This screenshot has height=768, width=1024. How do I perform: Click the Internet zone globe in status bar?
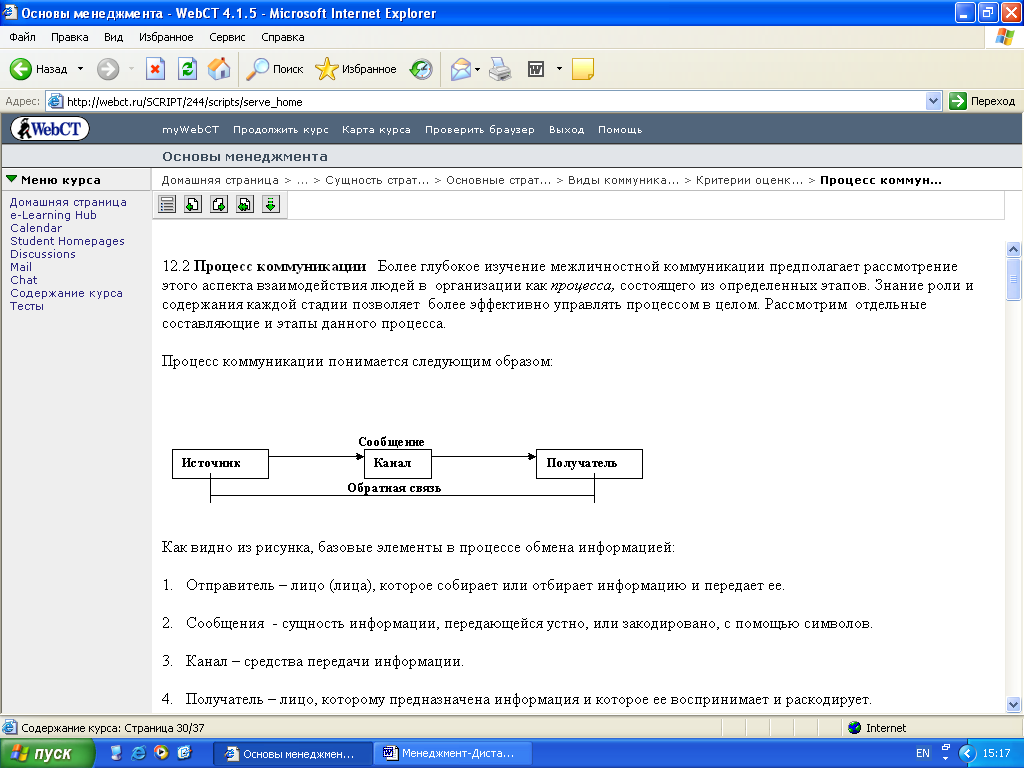pos(854,728)
